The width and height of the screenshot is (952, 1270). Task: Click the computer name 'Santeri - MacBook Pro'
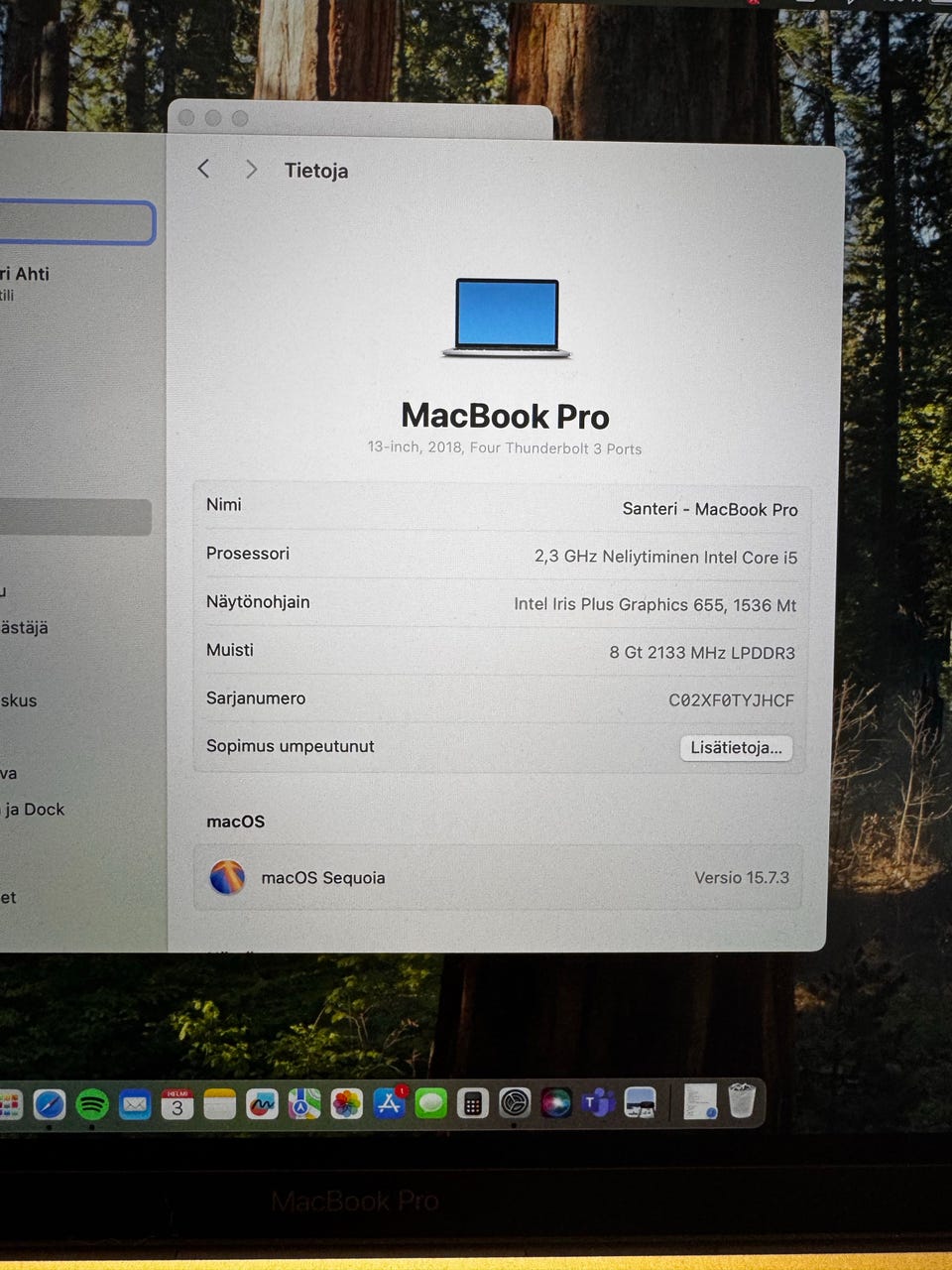point(710,509)
